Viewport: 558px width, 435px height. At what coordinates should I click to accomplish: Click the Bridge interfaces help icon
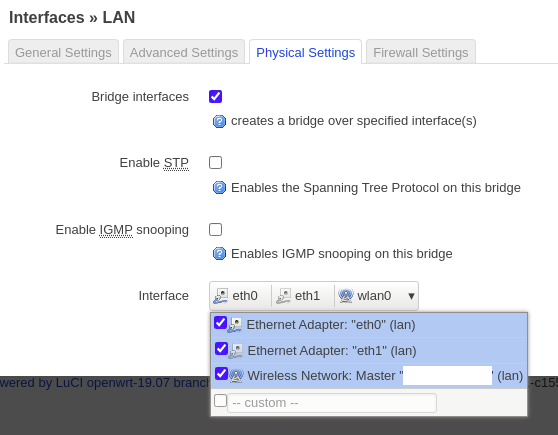click(x=219, y=121)
